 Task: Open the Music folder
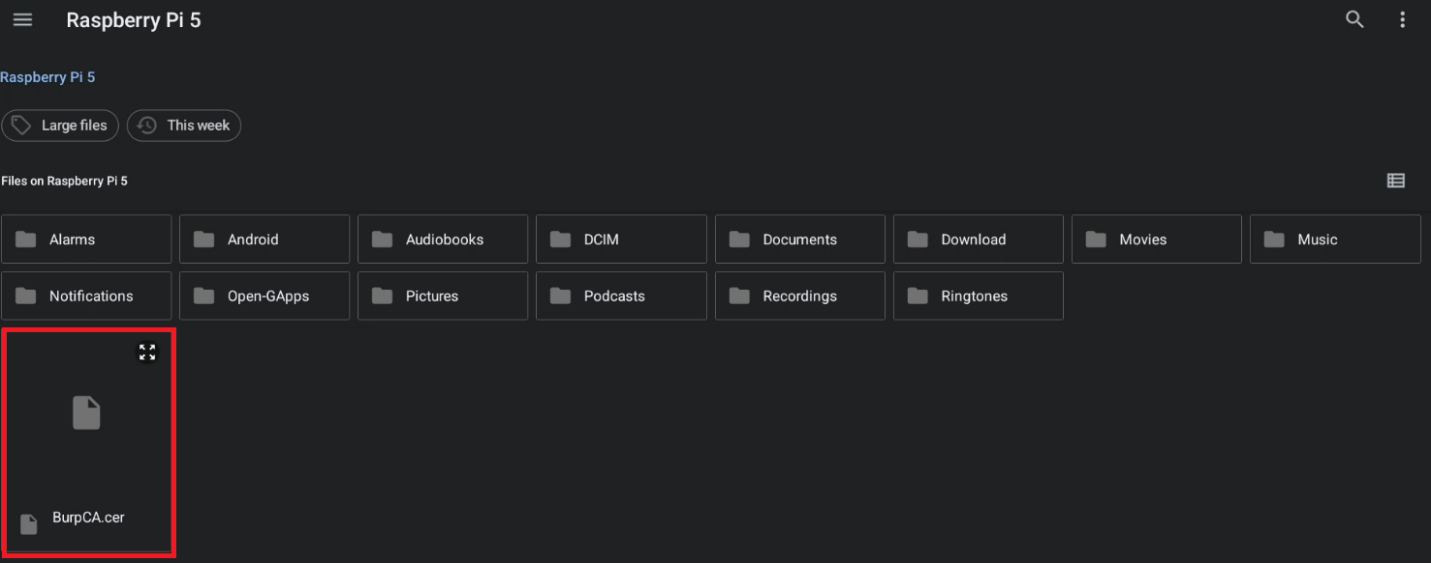tap(1335, 240)
